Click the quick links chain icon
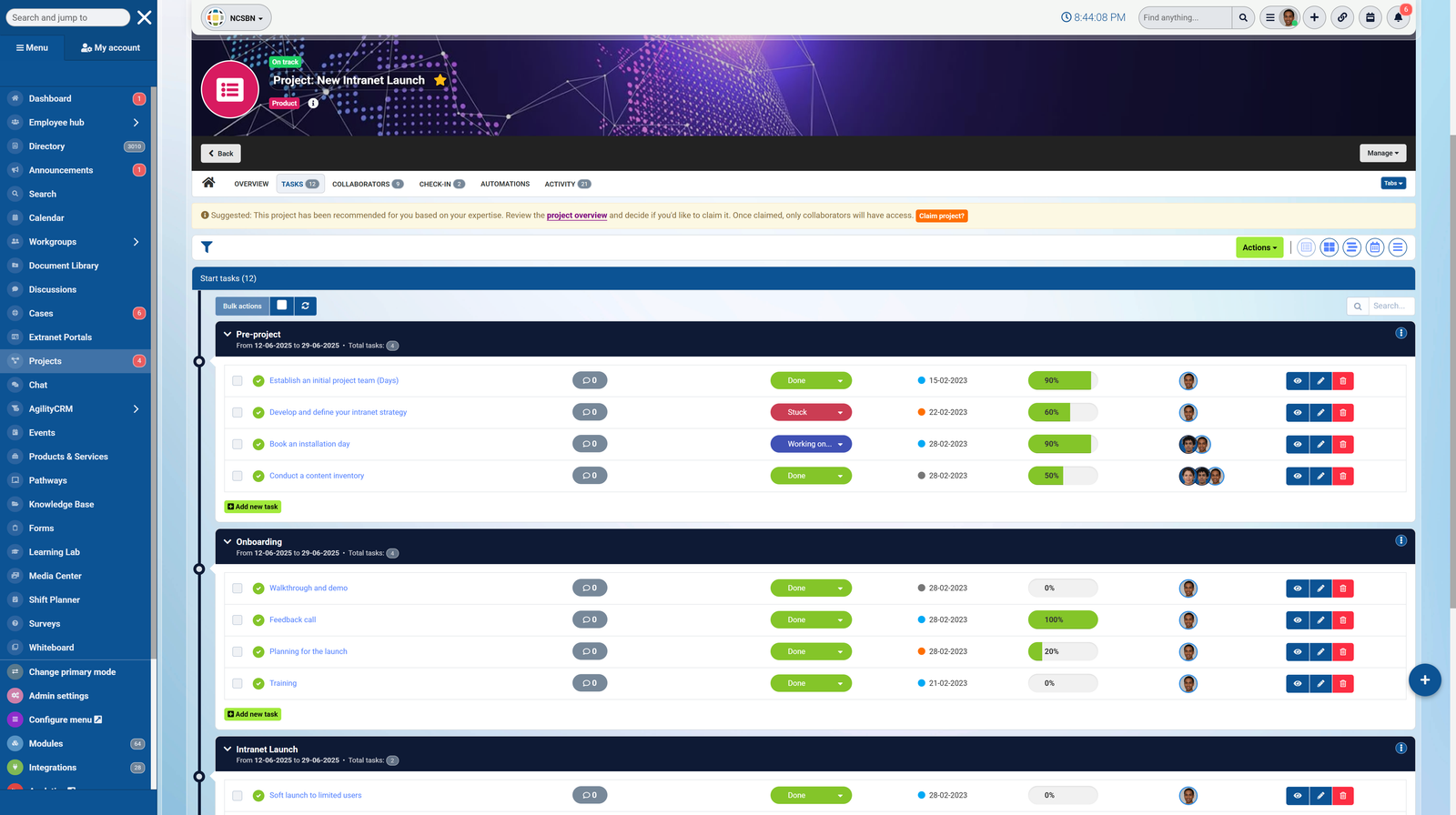Screen dimensions: 1456x815 click(1342, 17)
